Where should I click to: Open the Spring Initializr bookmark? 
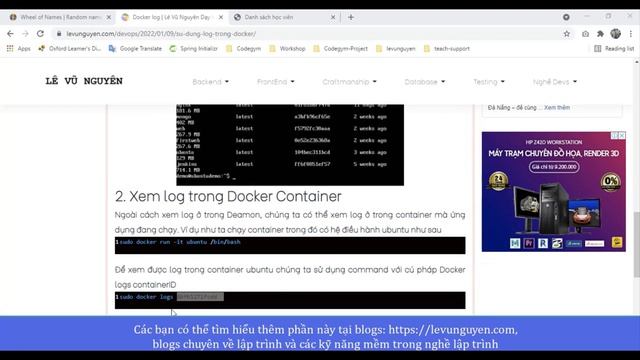193,49
